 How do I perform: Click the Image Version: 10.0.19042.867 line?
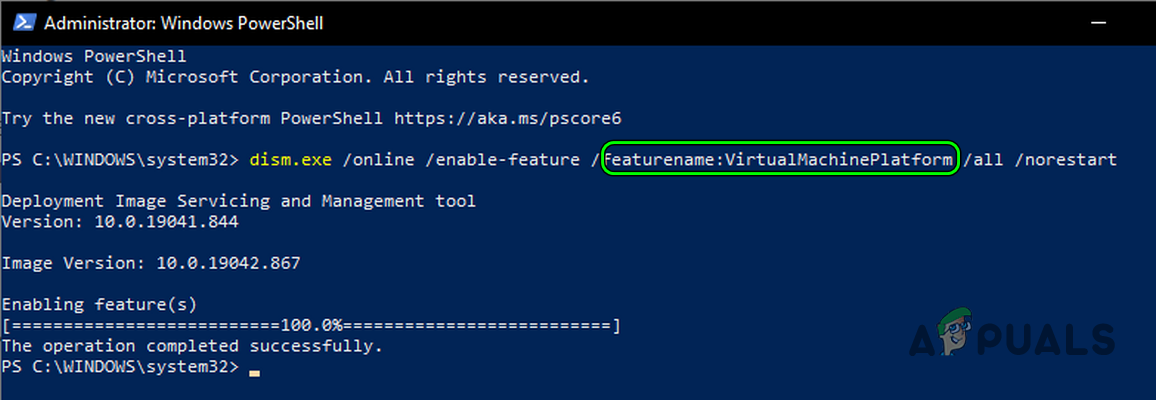(151, 264)
